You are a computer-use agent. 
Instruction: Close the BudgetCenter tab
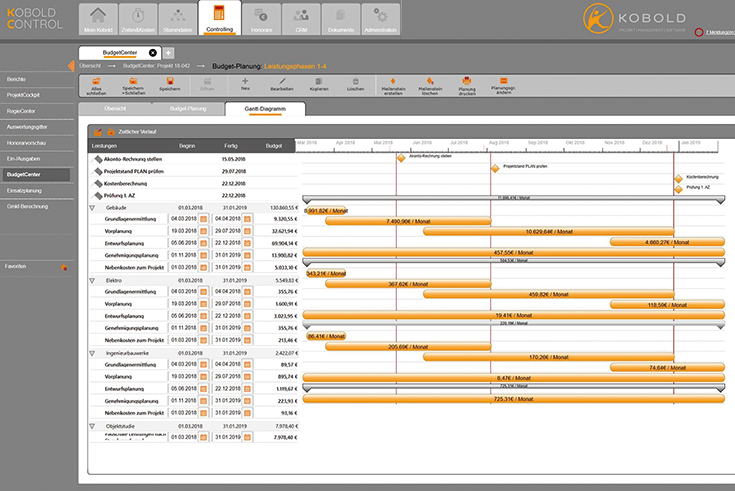pyautogui.click(x=153, y=52)
